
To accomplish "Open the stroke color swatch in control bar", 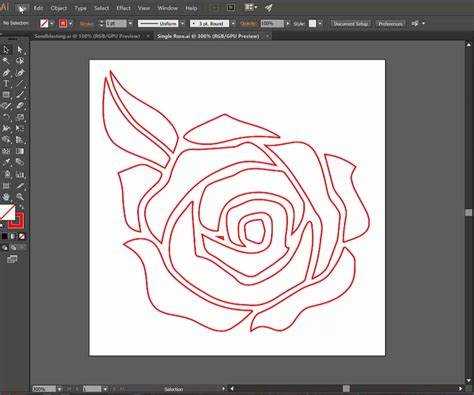I will 63,23.
